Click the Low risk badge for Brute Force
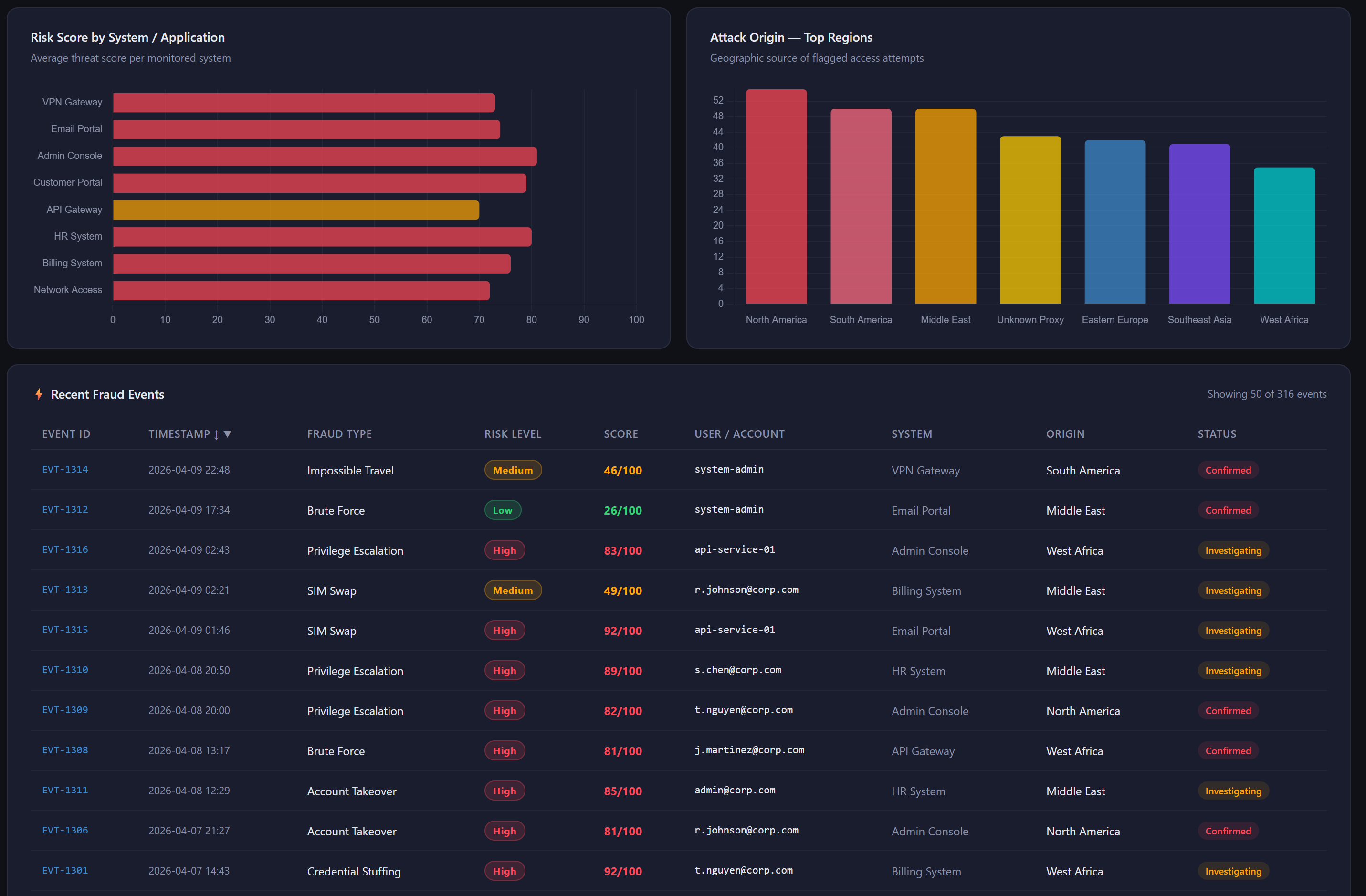The width and height of the screenshot is (1366, 896). click(502, 510)
